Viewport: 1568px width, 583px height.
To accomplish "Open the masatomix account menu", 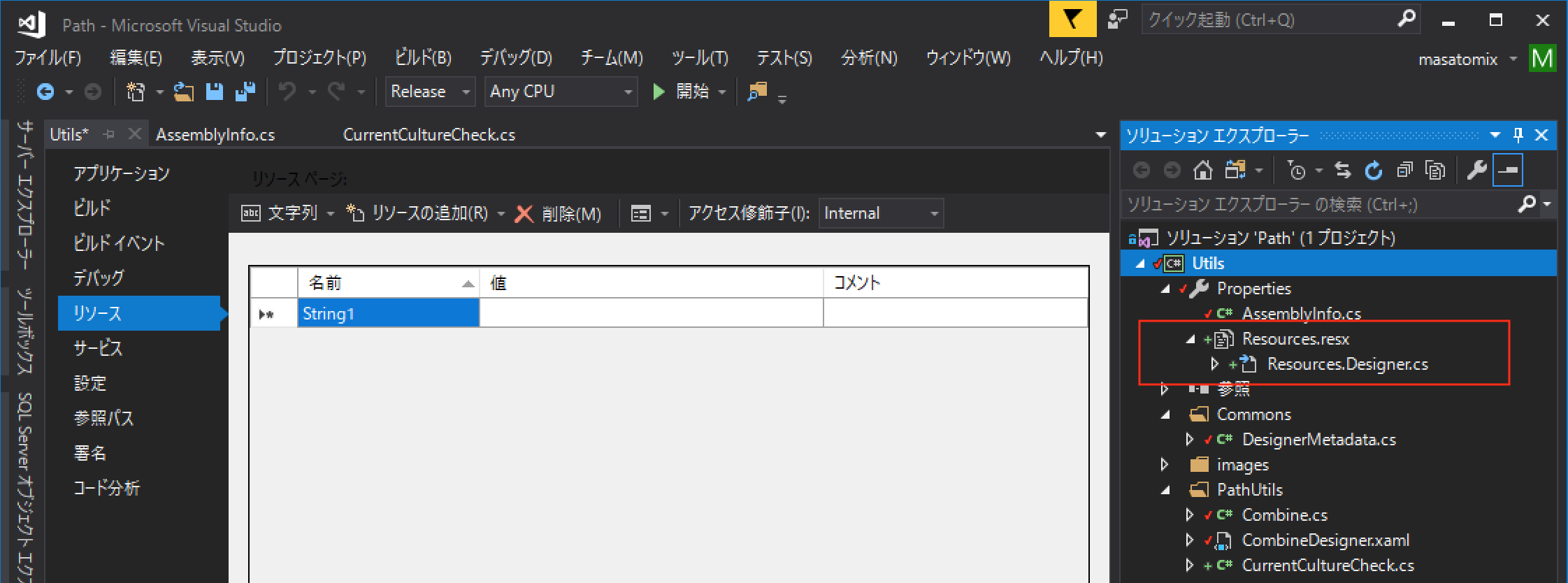I will pos(1467,59).
